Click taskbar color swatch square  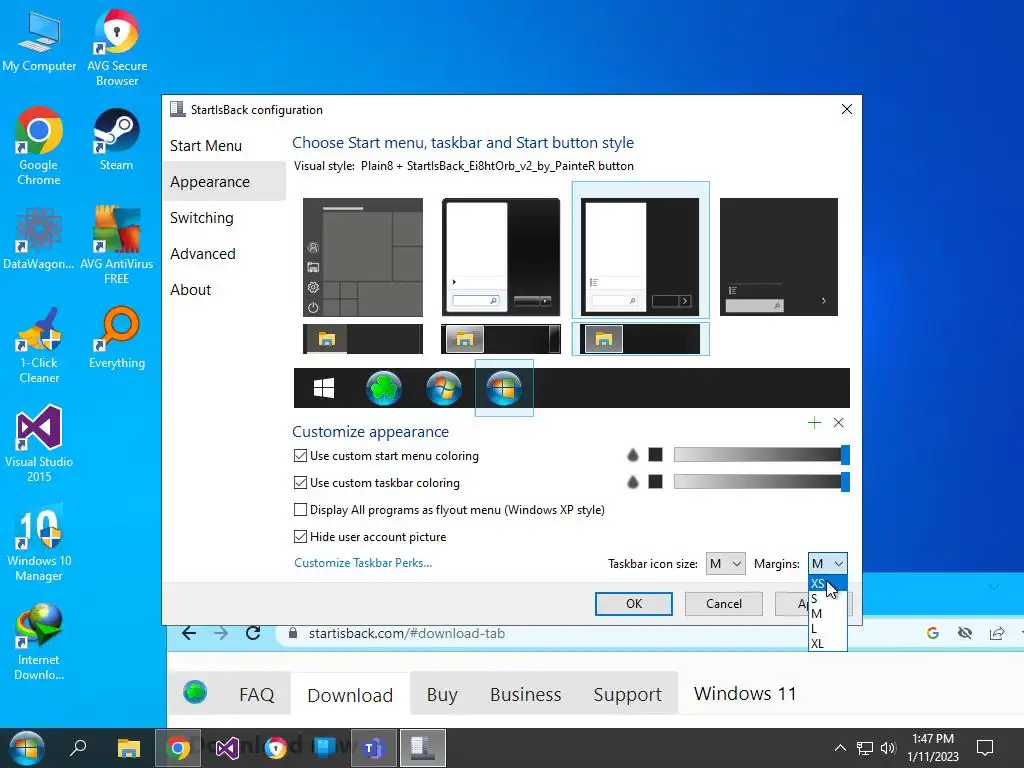[x=656, y=481]
